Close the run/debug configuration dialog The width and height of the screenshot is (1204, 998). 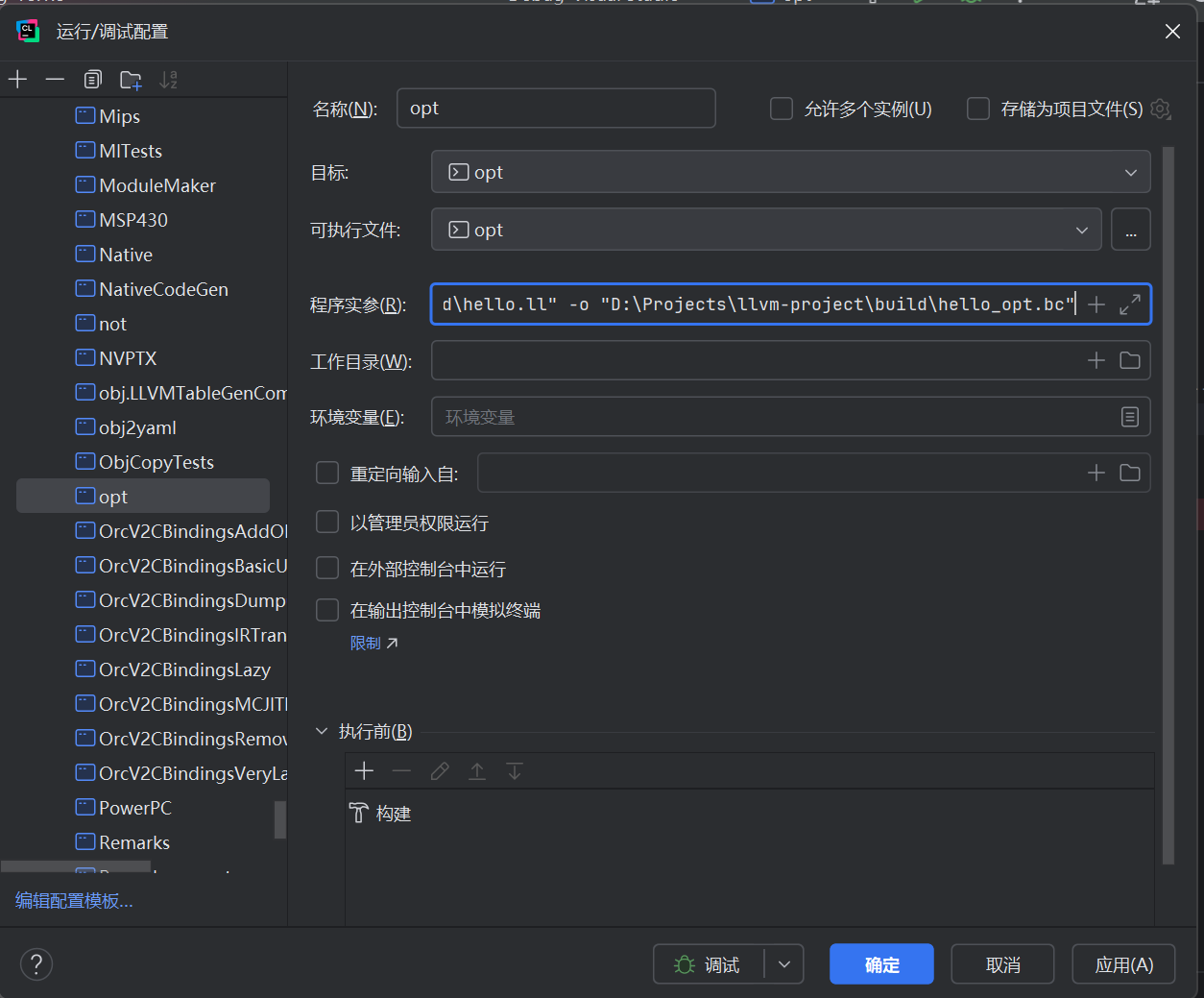[1172, 32]
